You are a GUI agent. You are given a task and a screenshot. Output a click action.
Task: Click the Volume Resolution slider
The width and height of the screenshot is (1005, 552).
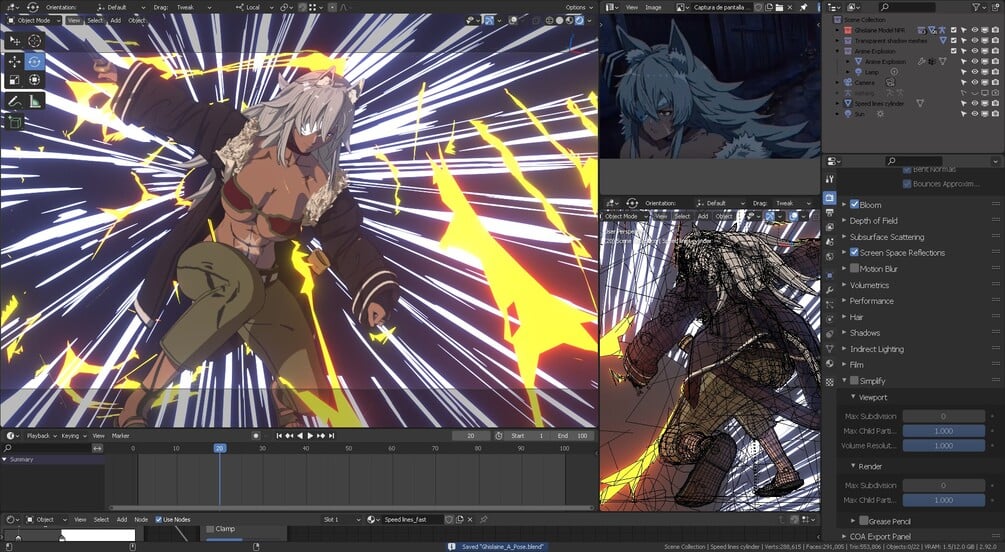click(x=943, y=445)
